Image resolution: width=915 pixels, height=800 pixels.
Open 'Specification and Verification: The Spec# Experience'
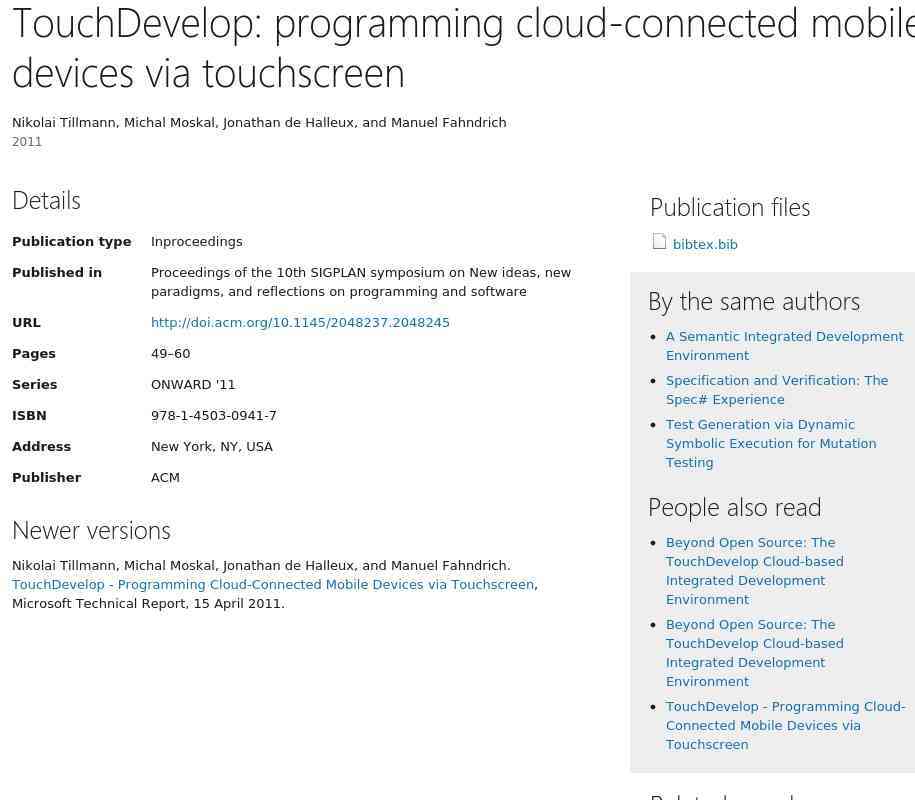pyautogui.click(x=777, y=390)
